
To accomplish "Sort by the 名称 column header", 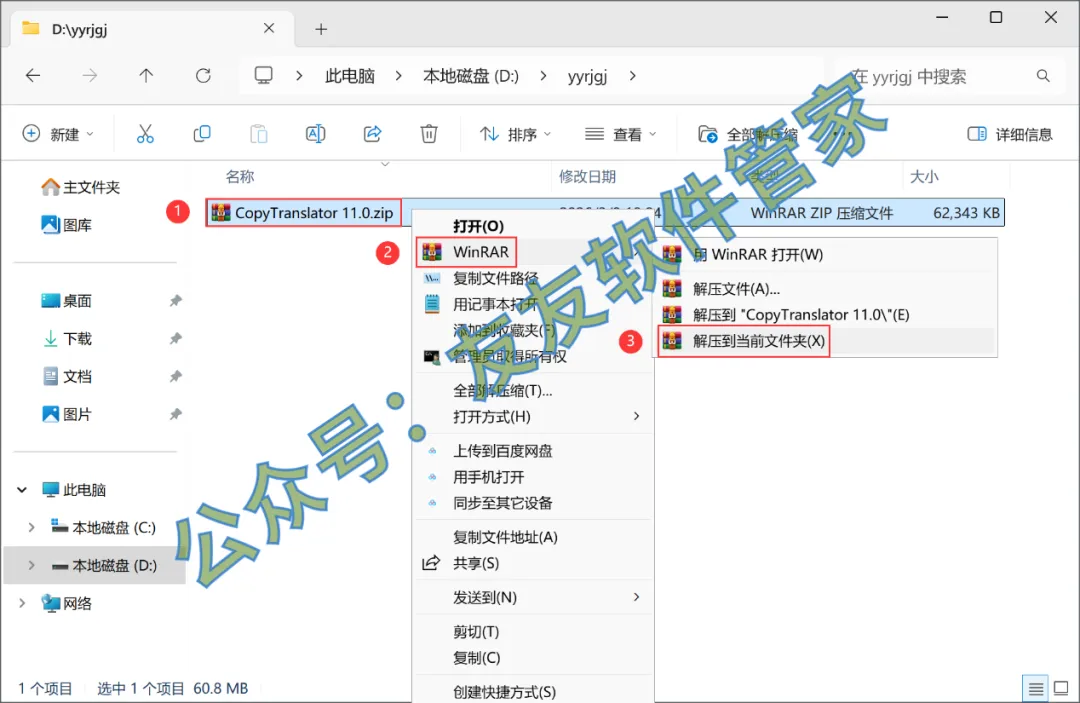I will (240, 177).
